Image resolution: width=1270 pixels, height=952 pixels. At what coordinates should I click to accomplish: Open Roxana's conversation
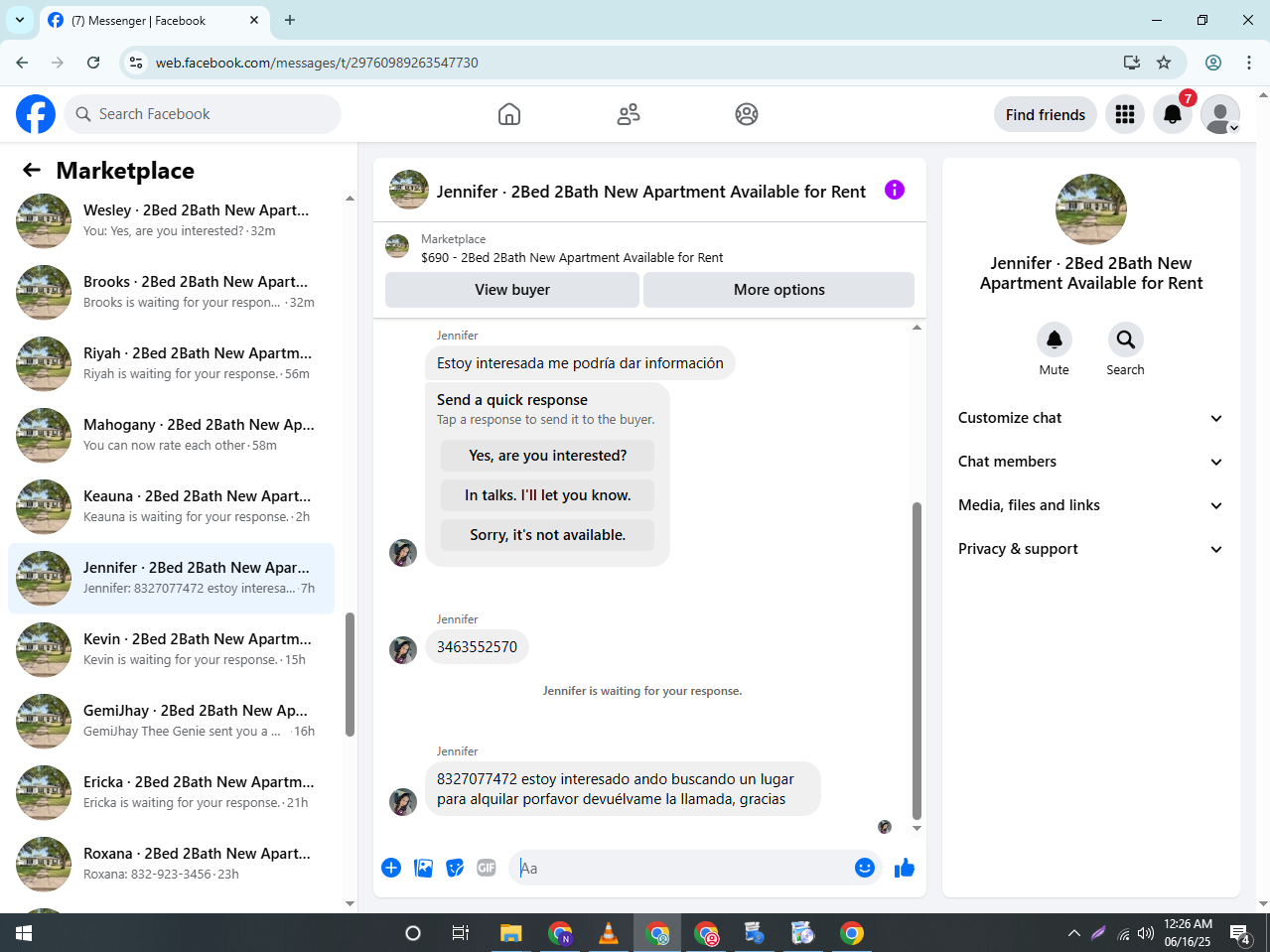point(171,864)
